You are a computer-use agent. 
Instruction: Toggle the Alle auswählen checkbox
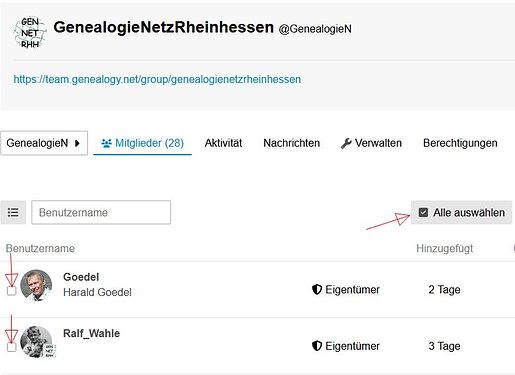coord(423,212)
